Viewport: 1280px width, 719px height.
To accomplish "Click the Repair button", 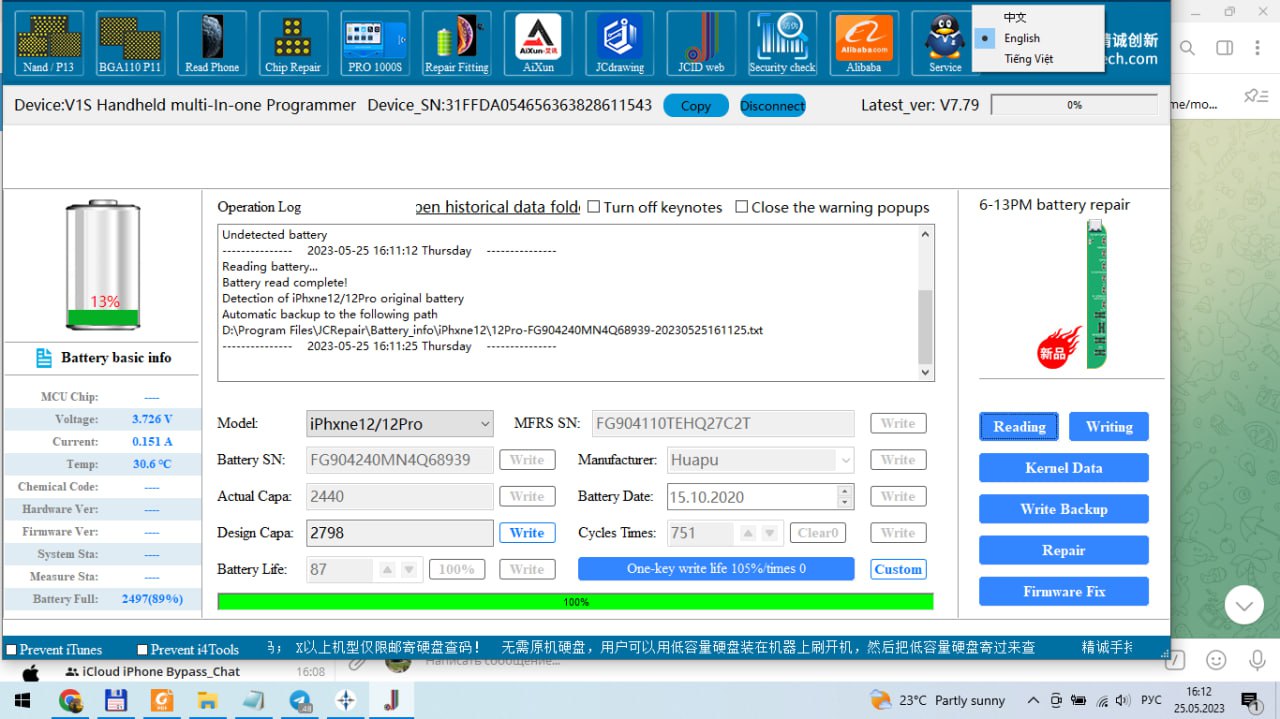I will pos(1063,550).
